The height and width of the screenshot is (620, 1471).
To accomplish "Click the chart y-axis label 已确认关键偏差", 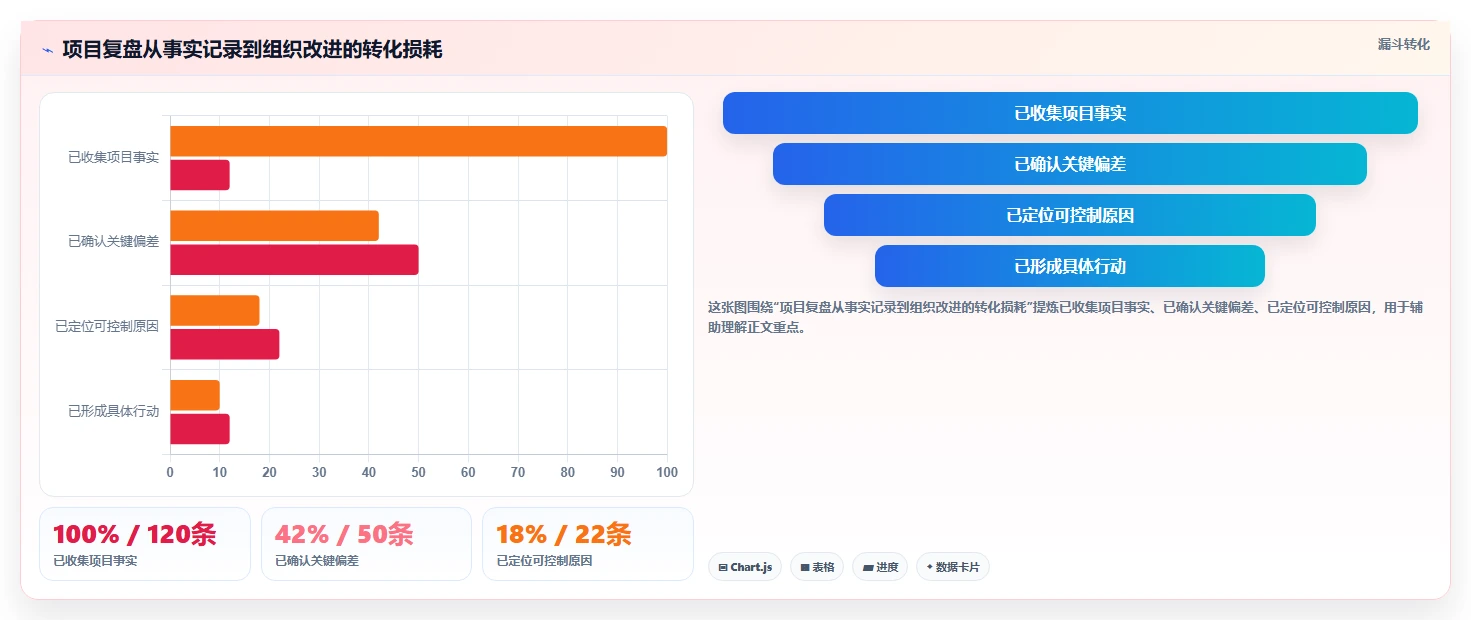I will point(113,241).
